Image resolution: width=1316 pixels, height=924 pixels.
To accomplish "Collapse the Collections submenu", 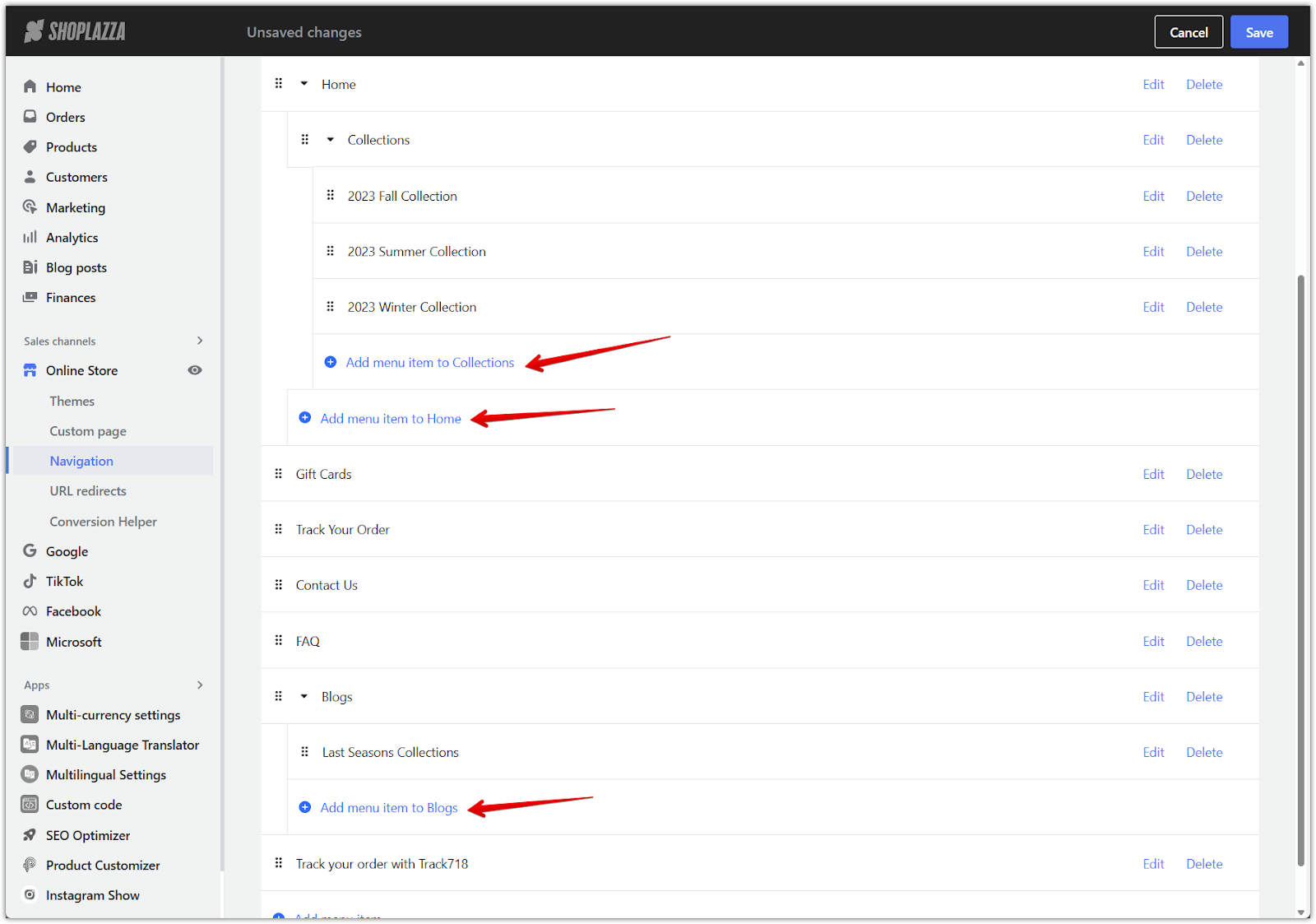I will point(331,140).
